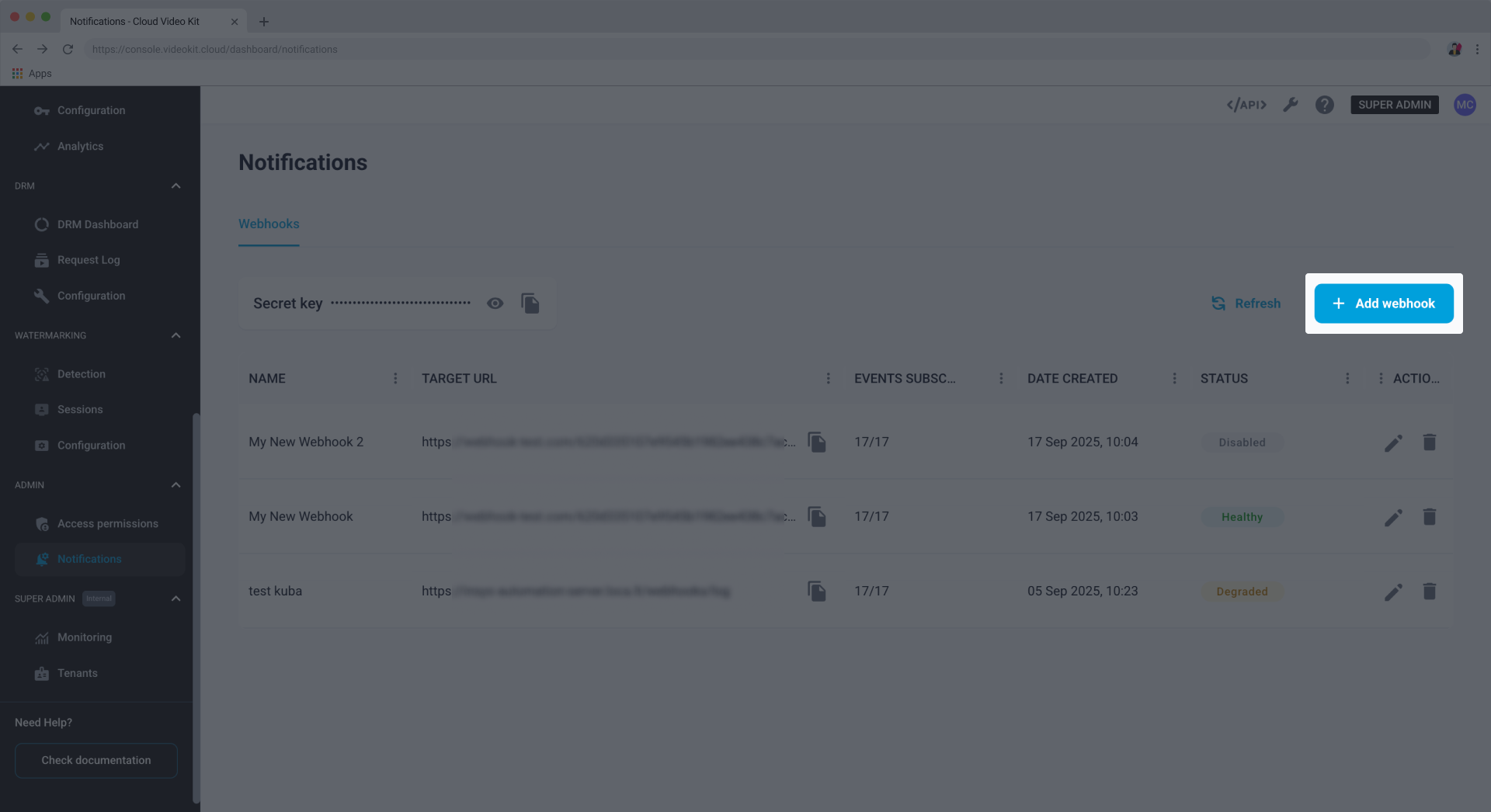The height and width of the screenshot is (812, 1491).
Task: Open Watermarking Detection
Action: (82, 373)
